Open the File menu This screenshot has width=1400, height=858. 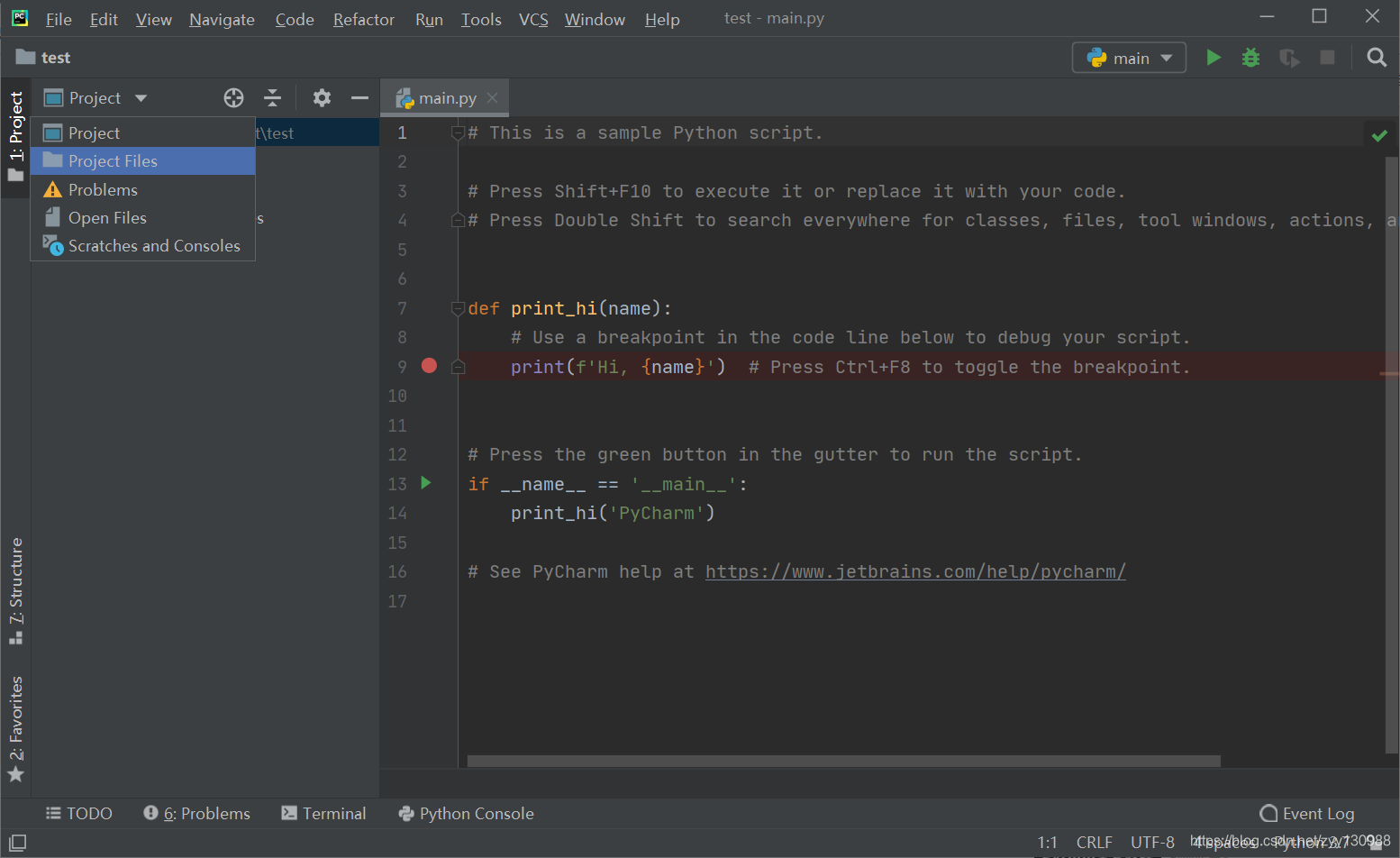pyautogui.click(x=59, y=19)
